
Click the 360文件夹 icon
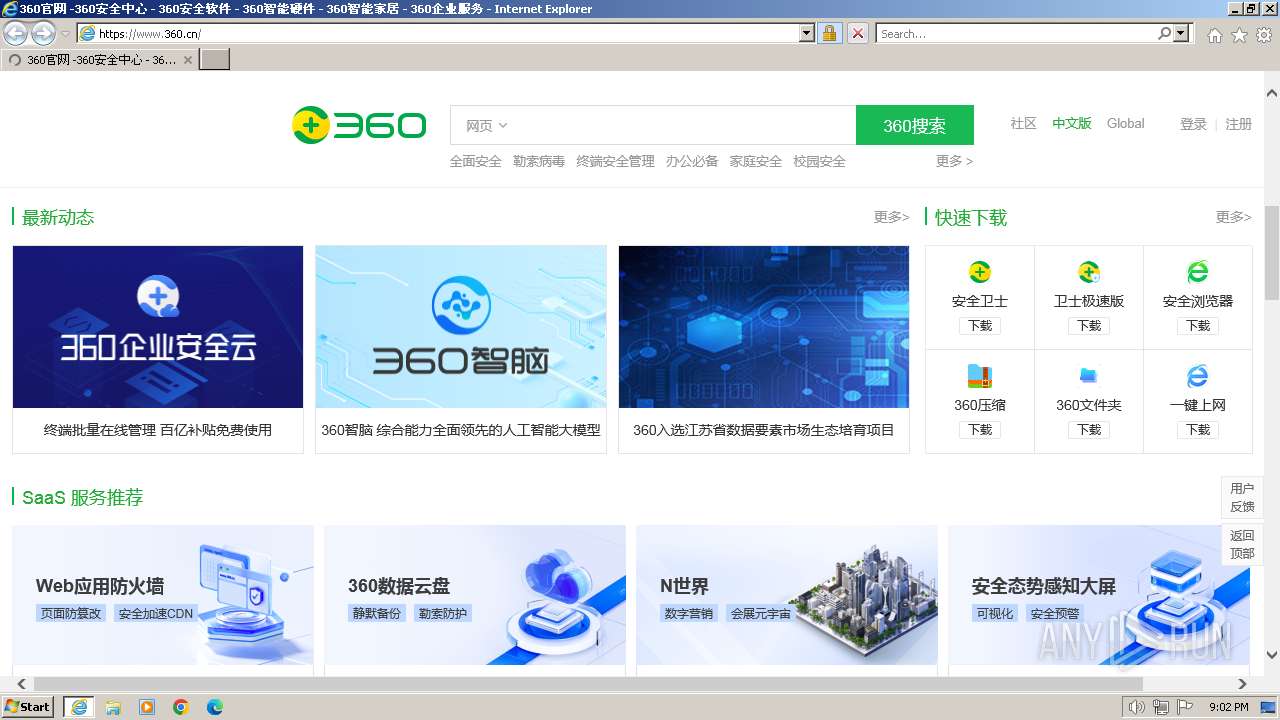click(1089, 376)
